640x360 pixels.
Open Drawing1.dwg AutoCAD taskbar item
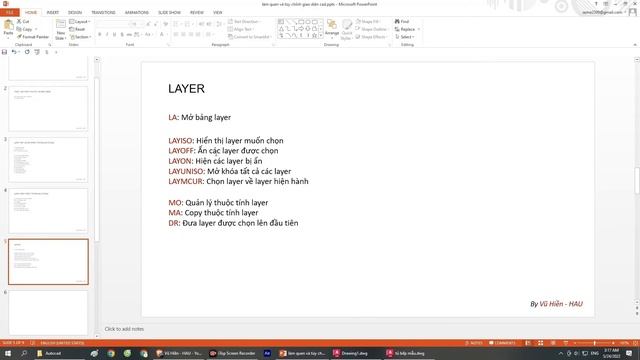coord(351,353)
